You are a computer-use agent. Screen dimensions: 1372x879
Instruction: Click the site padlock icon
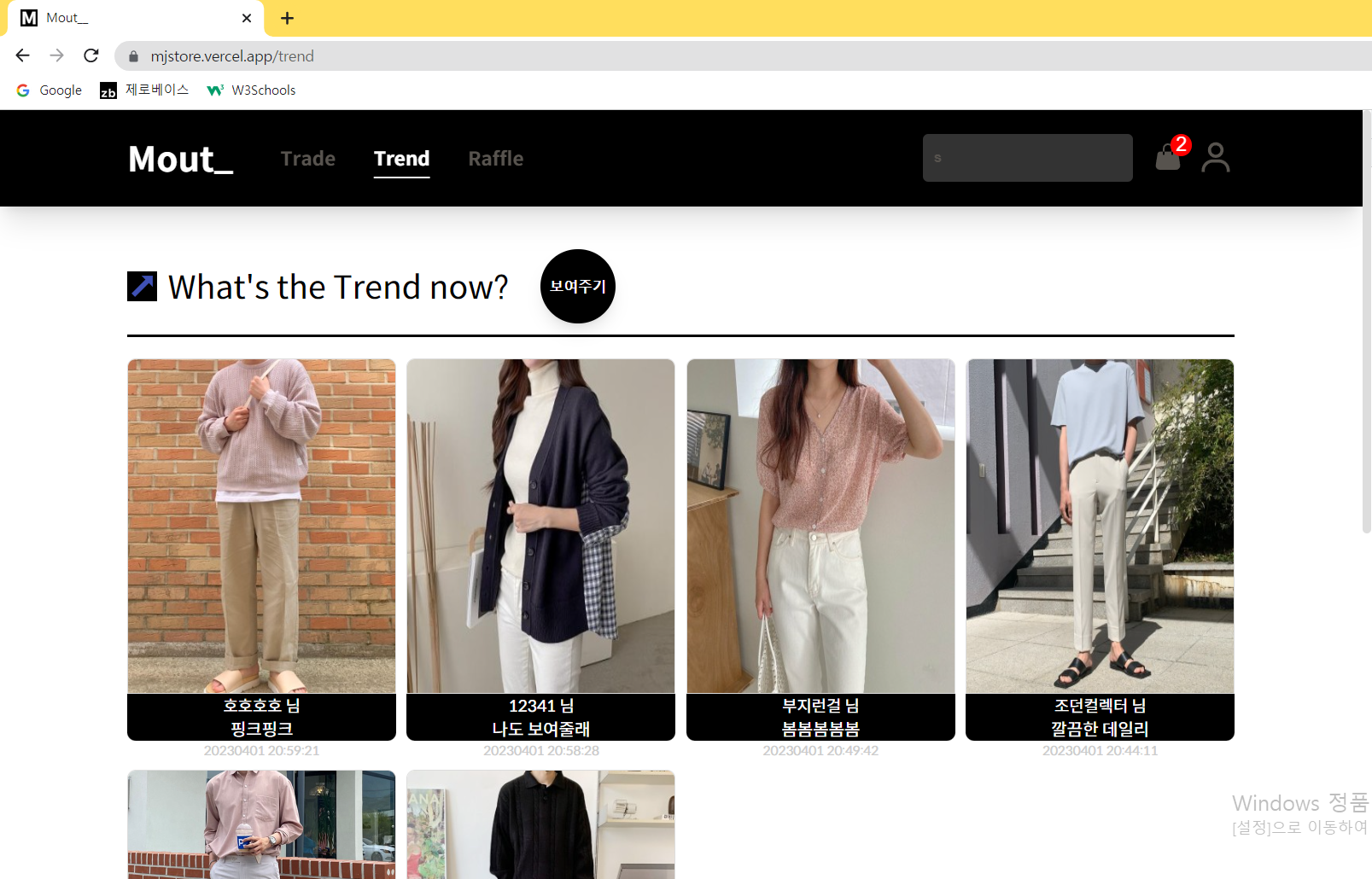click(133, 56)
